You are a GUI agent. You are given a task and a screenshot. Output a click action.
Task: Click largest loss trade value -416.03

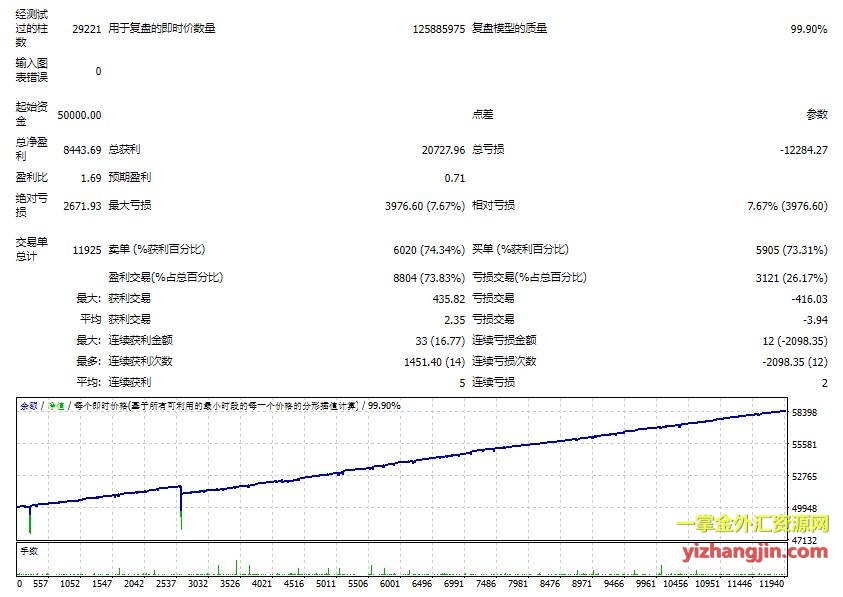click(809, 299)
